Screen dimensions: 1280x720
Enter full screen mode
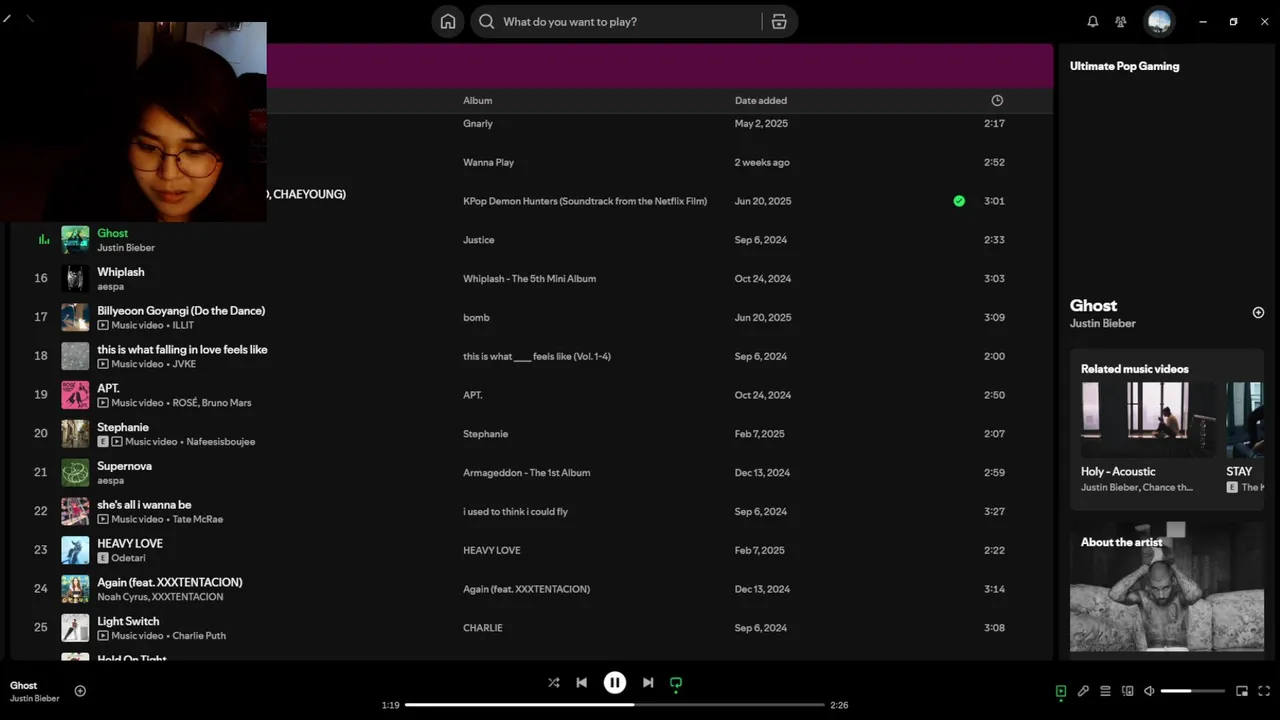click(1264, 691)
